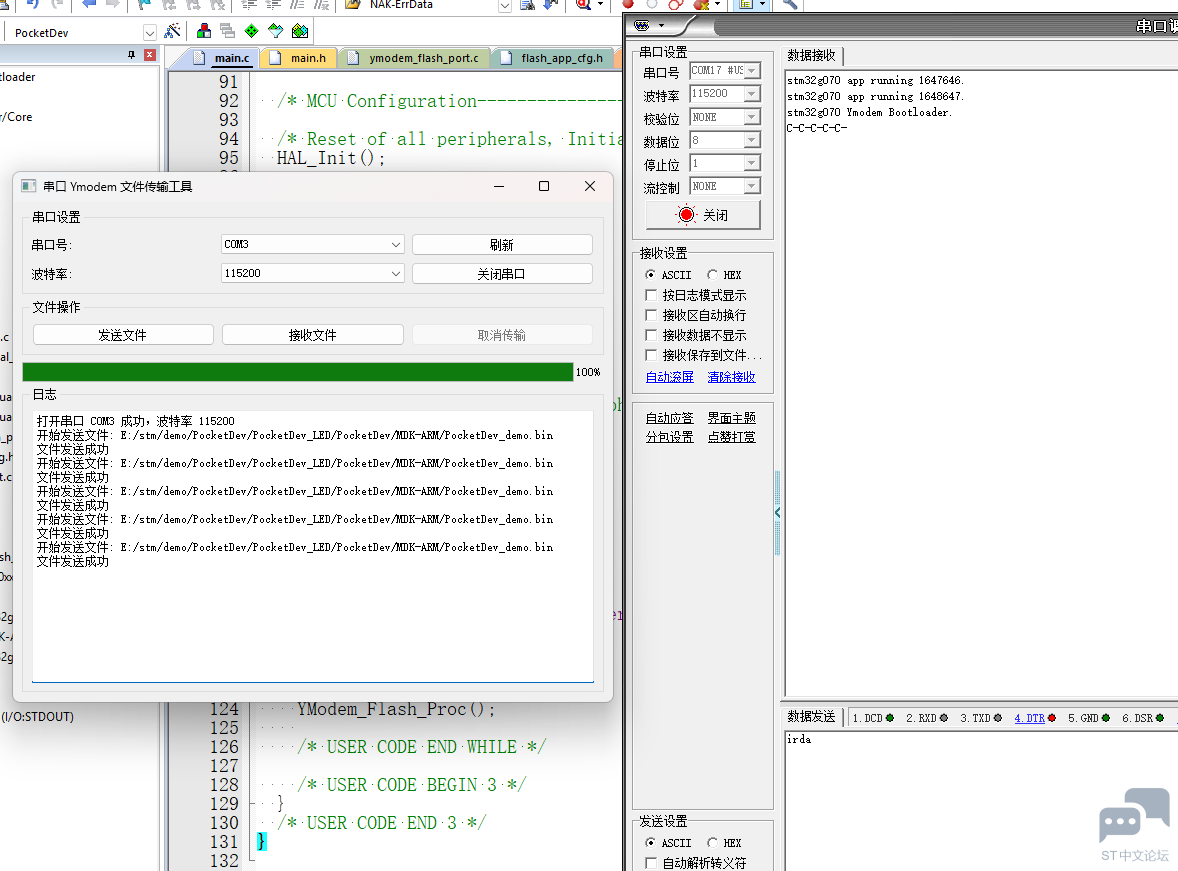The height and width of the screenshot is (871, 1178).
Task: Select HEX send mode radio button
Action: tap(712, 842)
